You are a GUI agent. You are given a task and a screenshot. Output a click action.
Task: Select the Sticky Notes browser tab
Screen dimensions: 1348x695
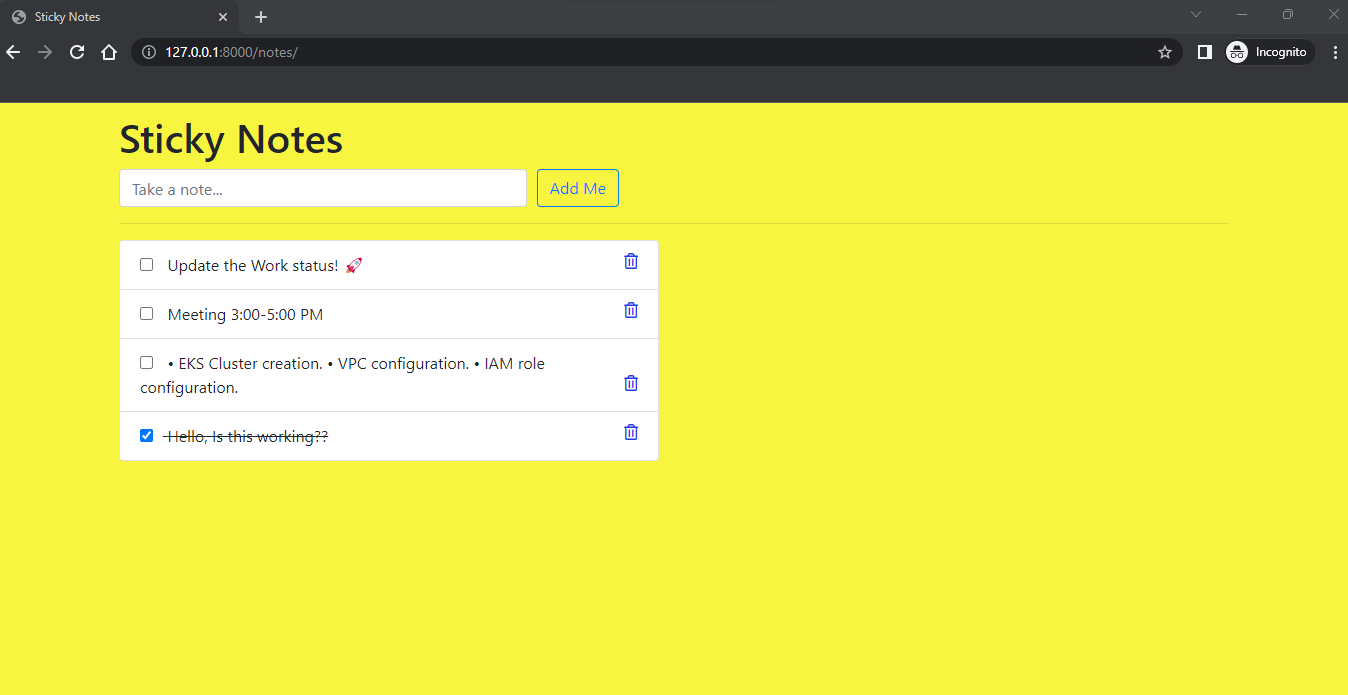click(x=120, y=17)
